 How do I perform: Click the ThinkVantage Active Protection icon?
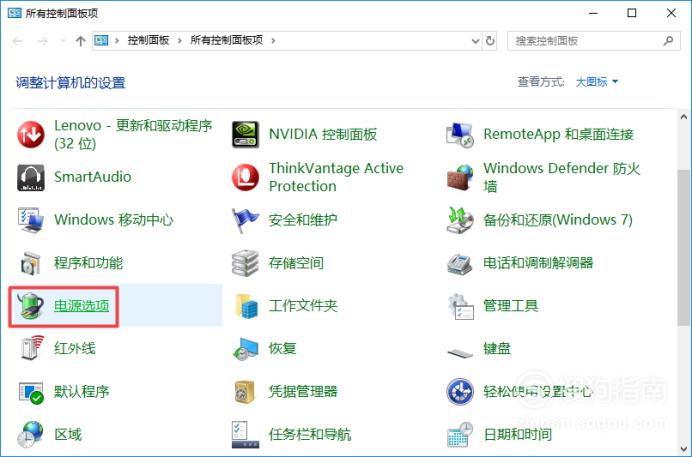245,177
